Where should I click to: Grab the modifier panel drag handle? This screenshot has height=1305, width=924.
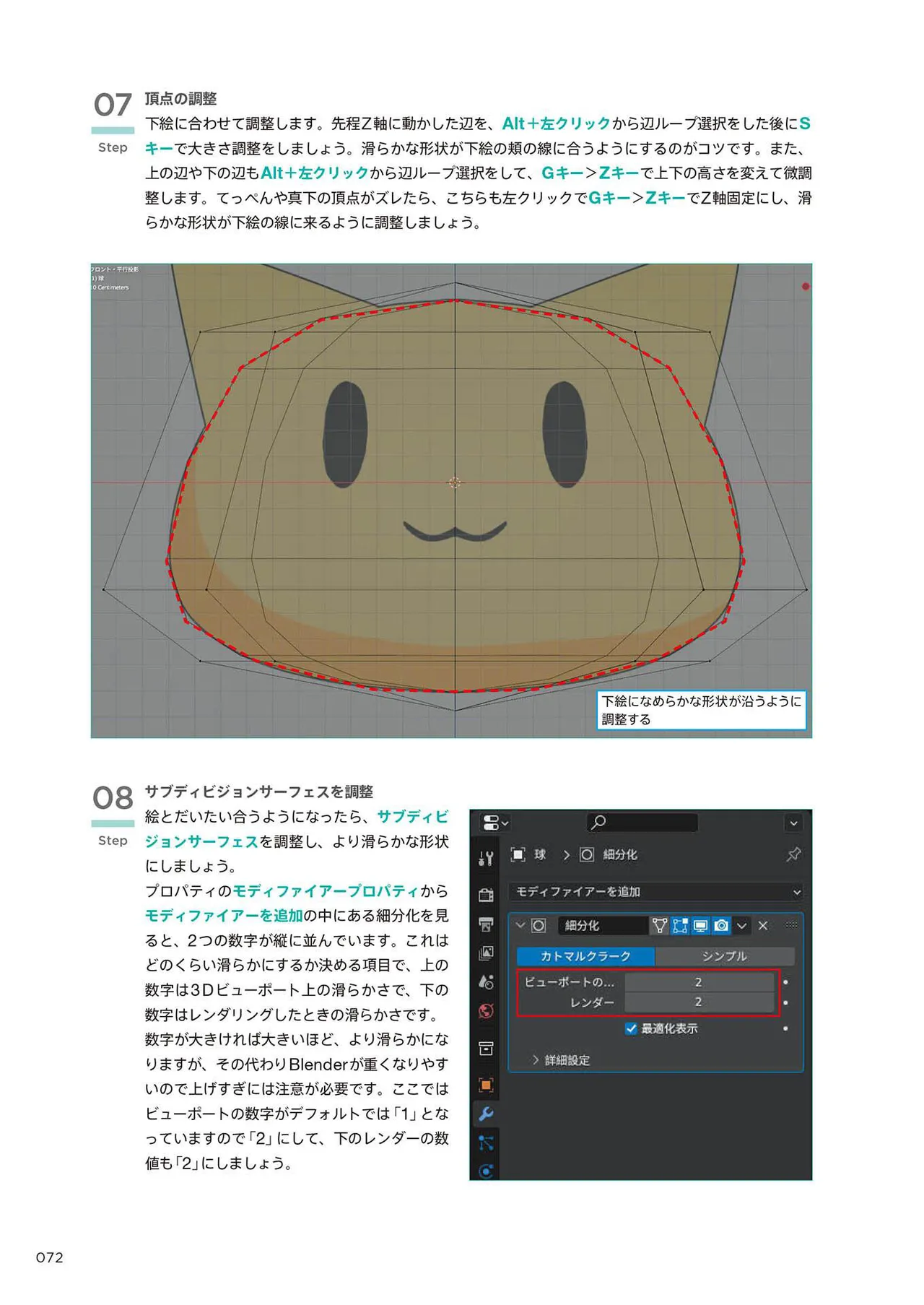pos(791,925)
